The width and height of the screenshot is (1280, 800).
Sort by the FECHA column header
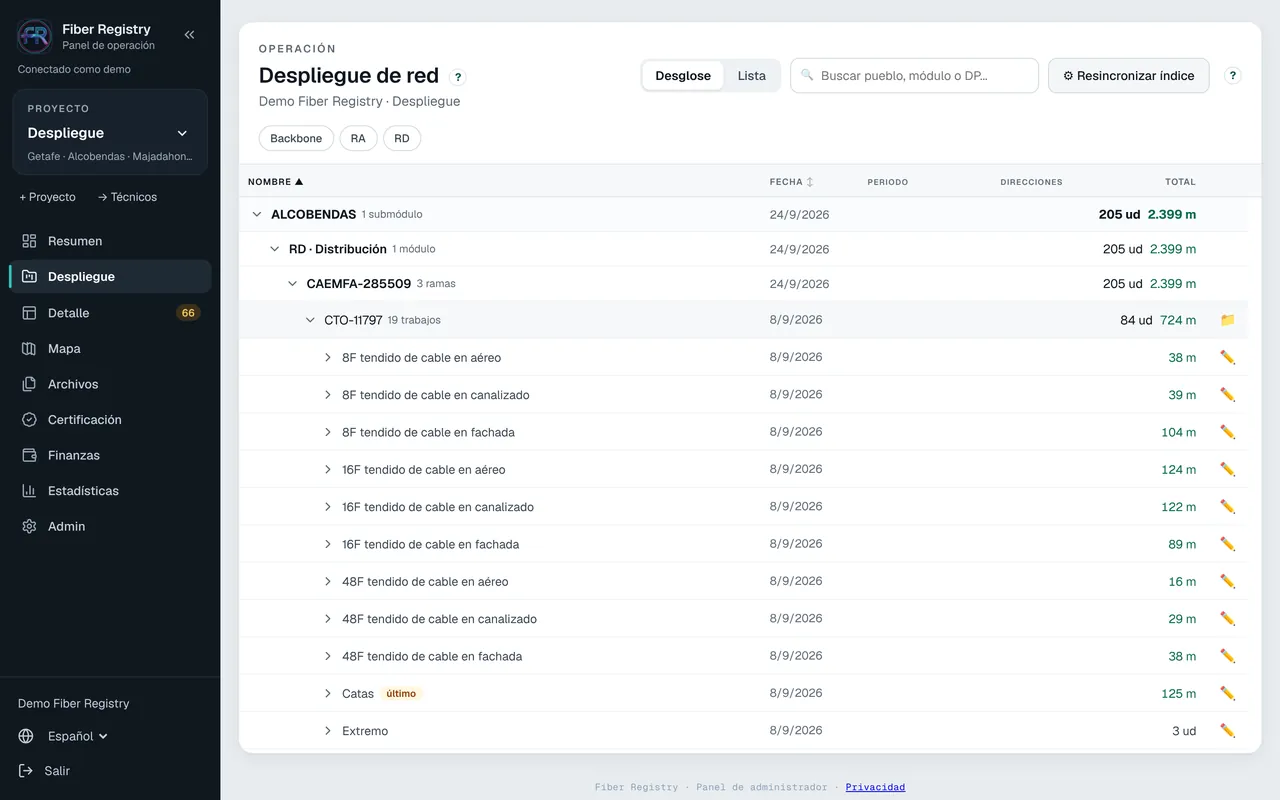[x=791, y=182]
